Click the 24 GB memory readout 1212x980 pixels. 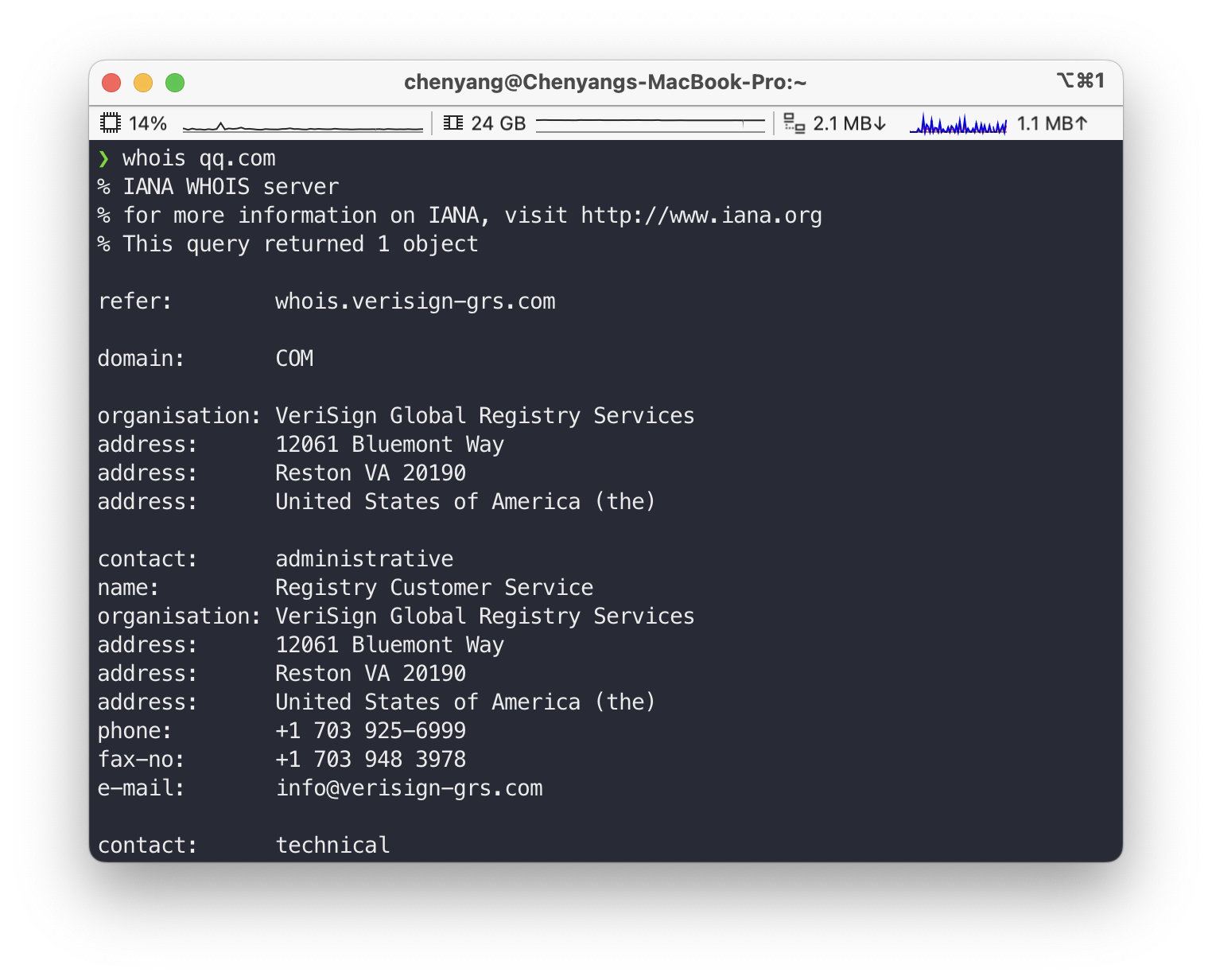(499, 123)
